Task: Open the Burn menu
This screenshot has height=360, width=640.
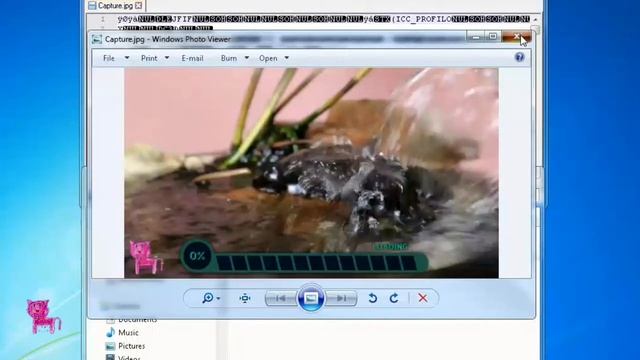Action: (x=229, y=58)
